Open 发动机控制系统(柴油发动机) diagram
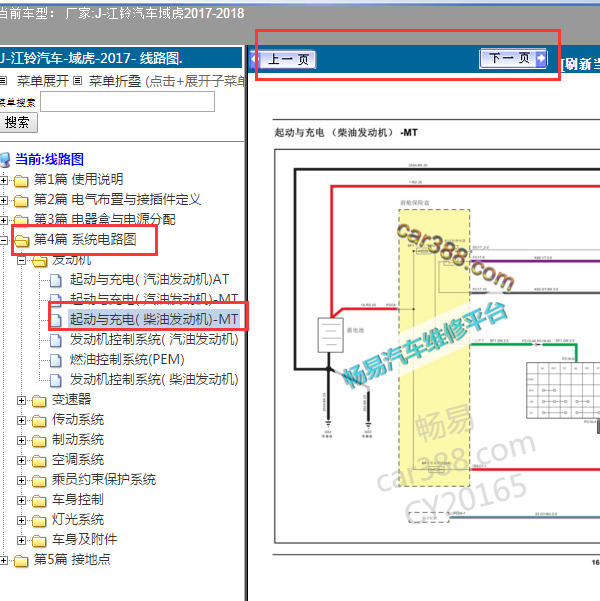The height and width of the screenshot is (601, 600). coord(154,379)
